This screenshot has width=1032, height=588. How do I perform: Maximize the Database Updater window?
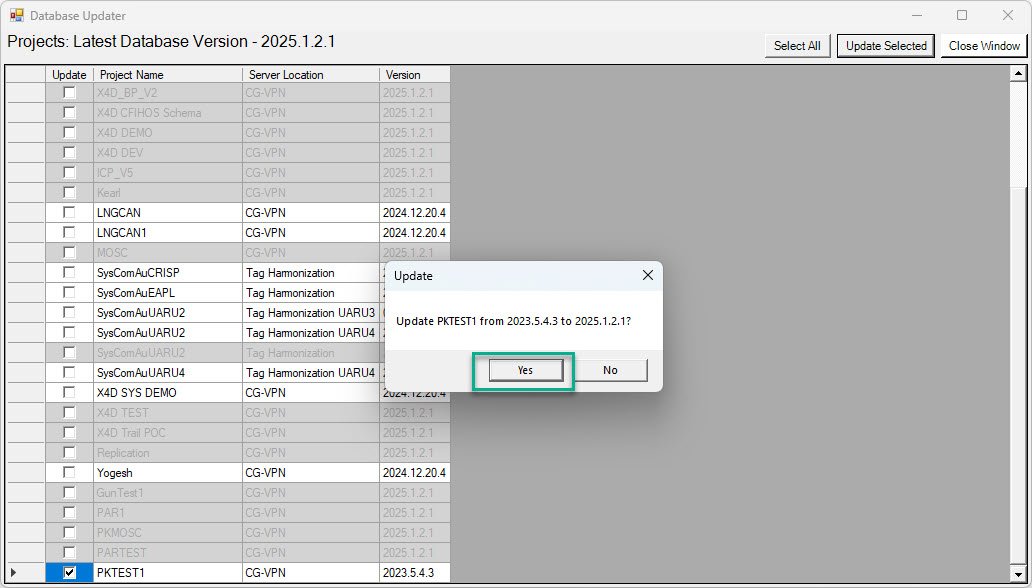(962, 15)
